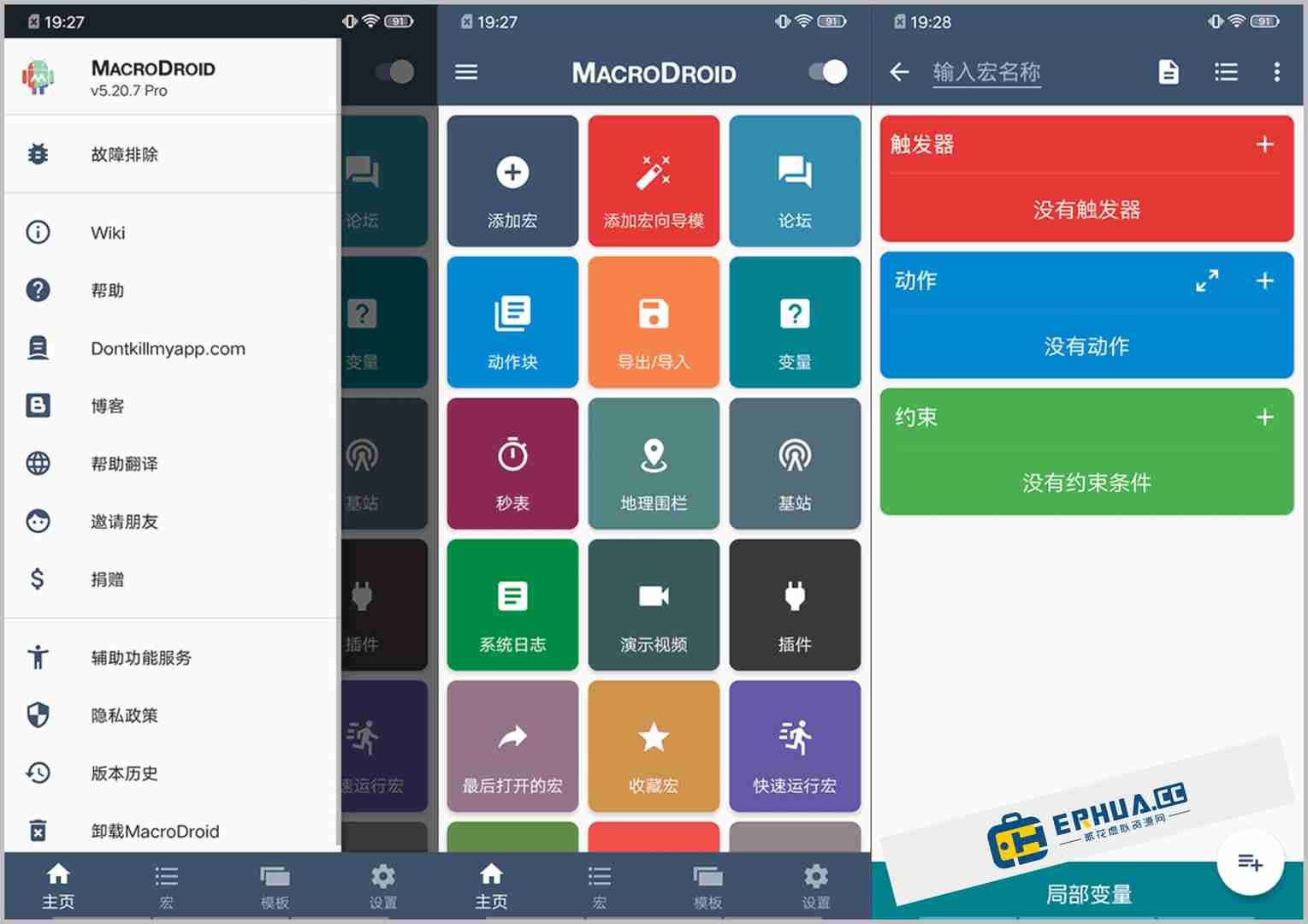Add a trigger with the 触发器 plus button

[1265, 145]
